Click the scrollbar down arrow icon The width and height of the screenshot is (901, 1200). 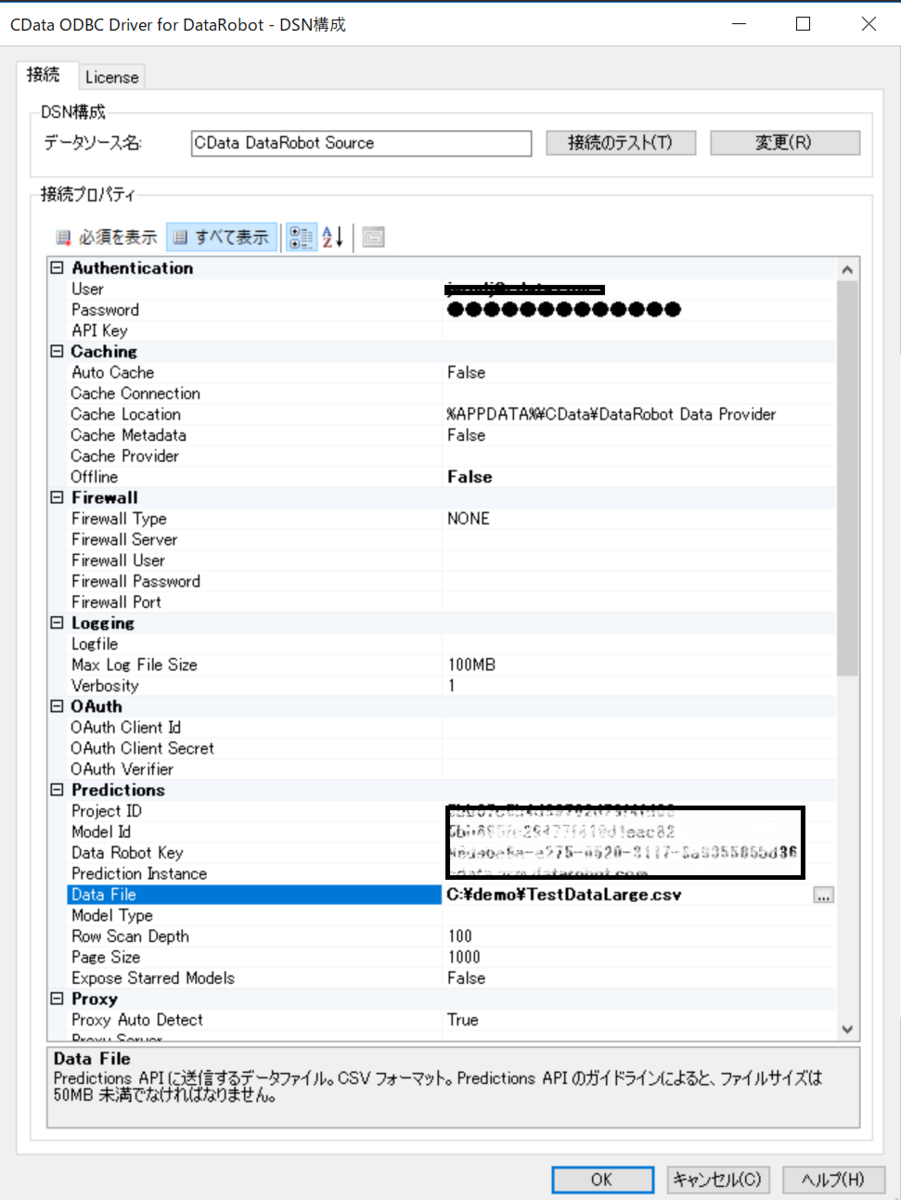[846, 1028]
